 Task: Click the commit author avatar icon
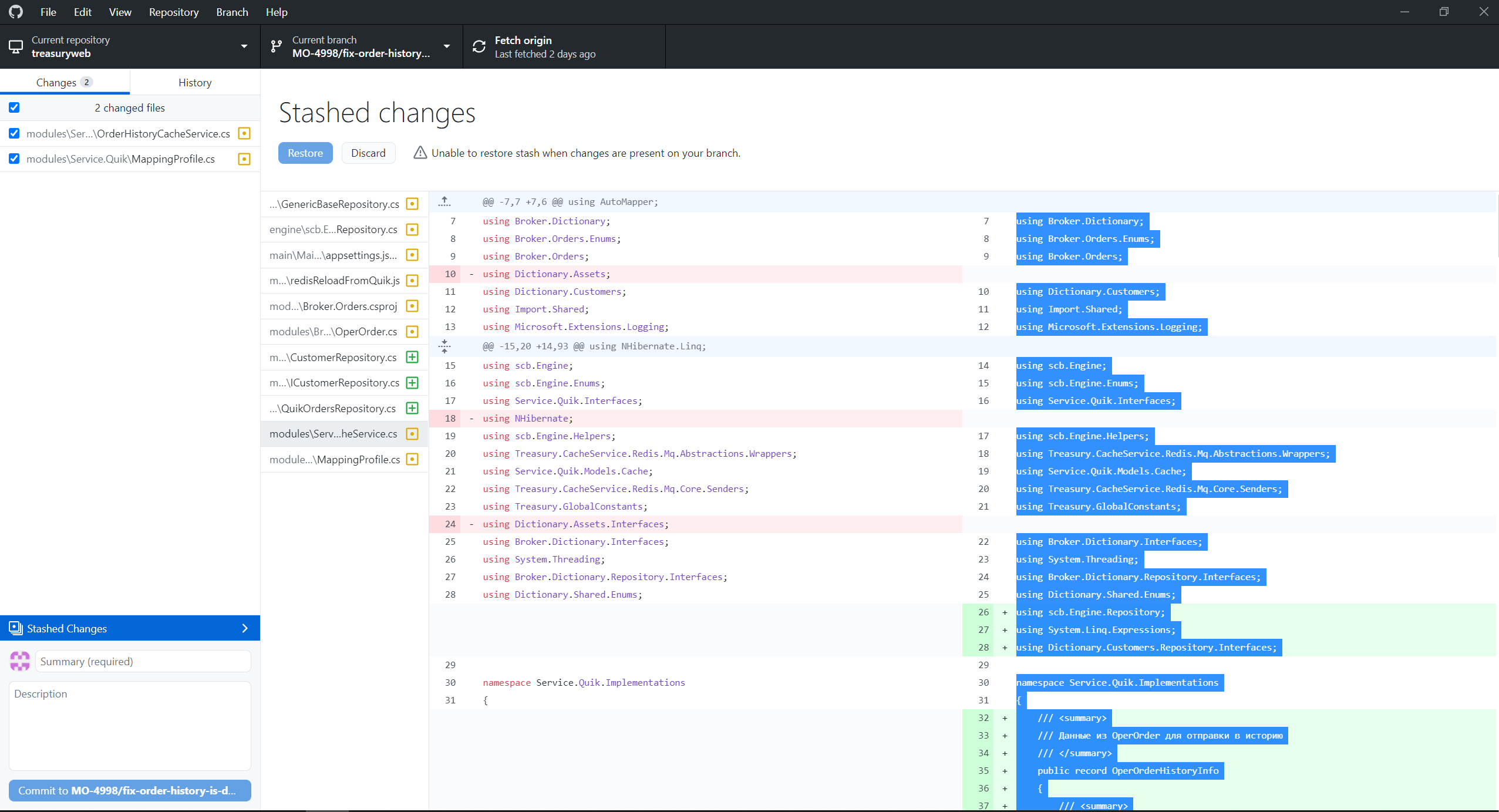coord(20,661)
